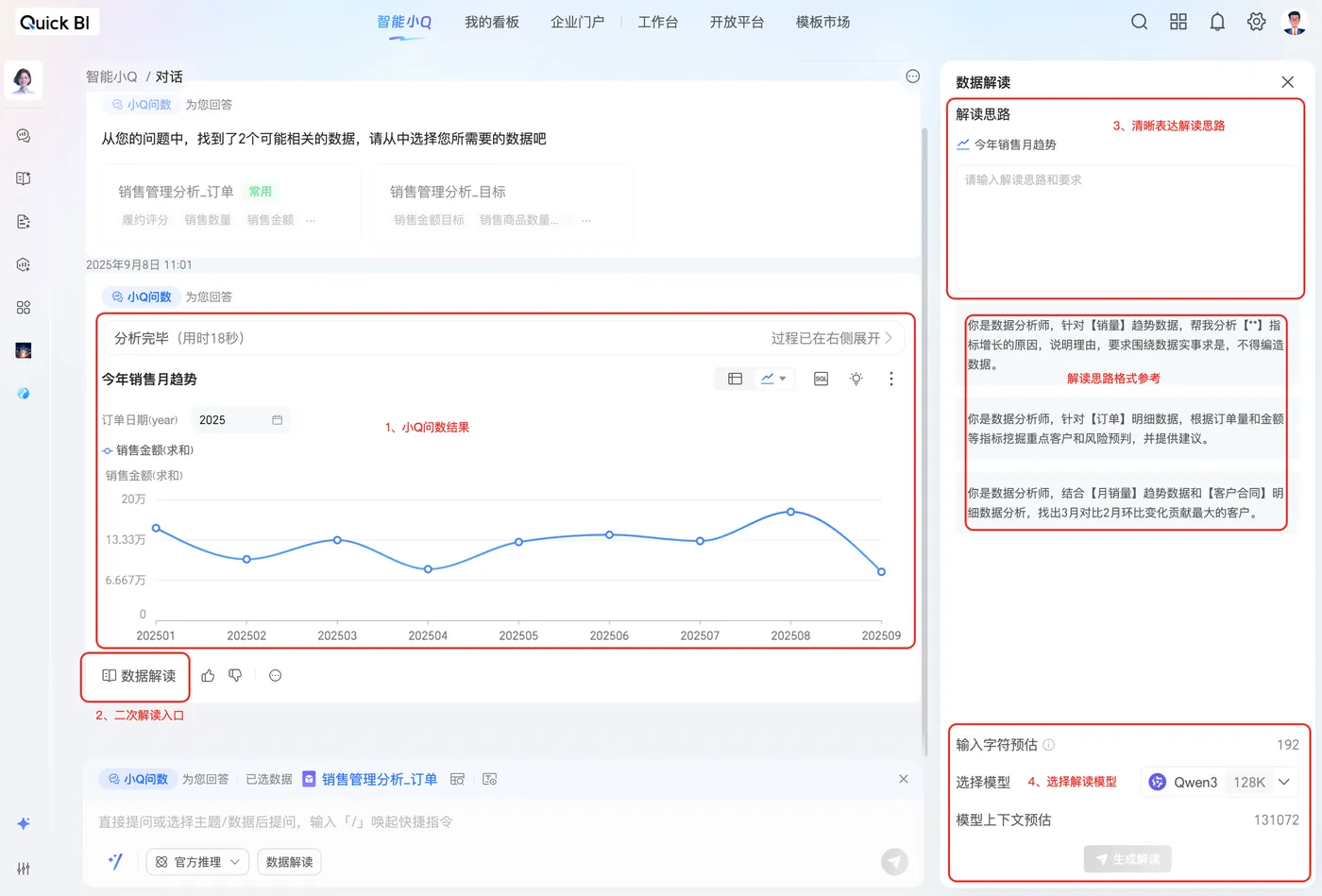This screenshot has width=1322, height=896.
Task: Open 开放平台 in top navigation
Action: pyautogui.click(x=737, y=22)
